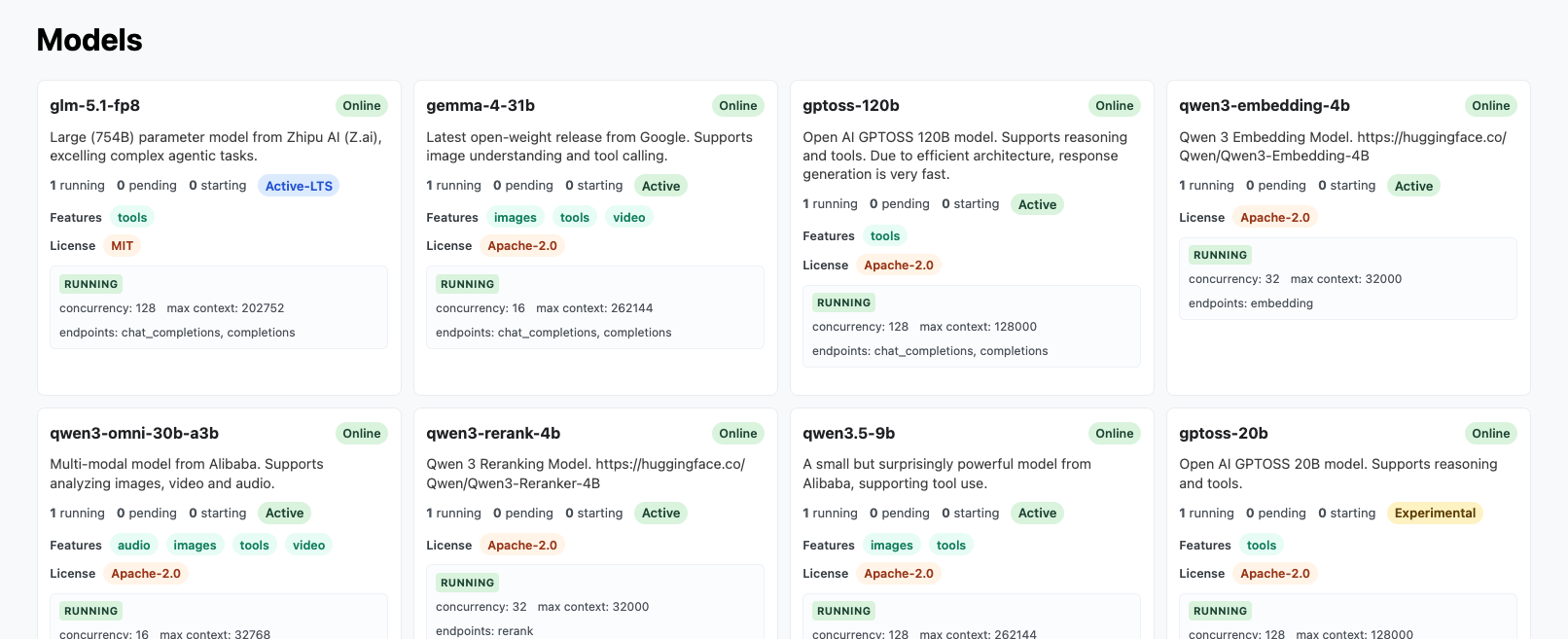Open the qwen3.5-9b model card title
Viewport: 1568px width, 639px height.
(849, 433)
